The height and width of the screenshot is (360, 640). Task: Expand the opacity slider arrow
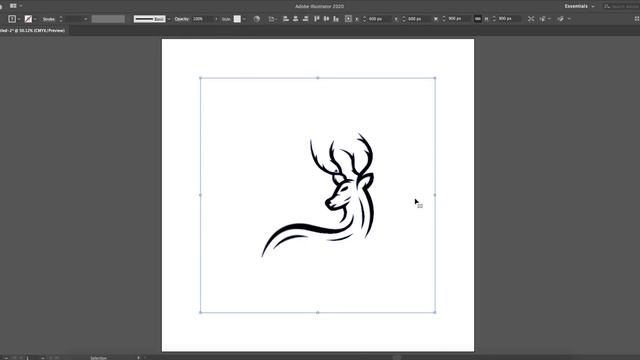click(216, 19)
